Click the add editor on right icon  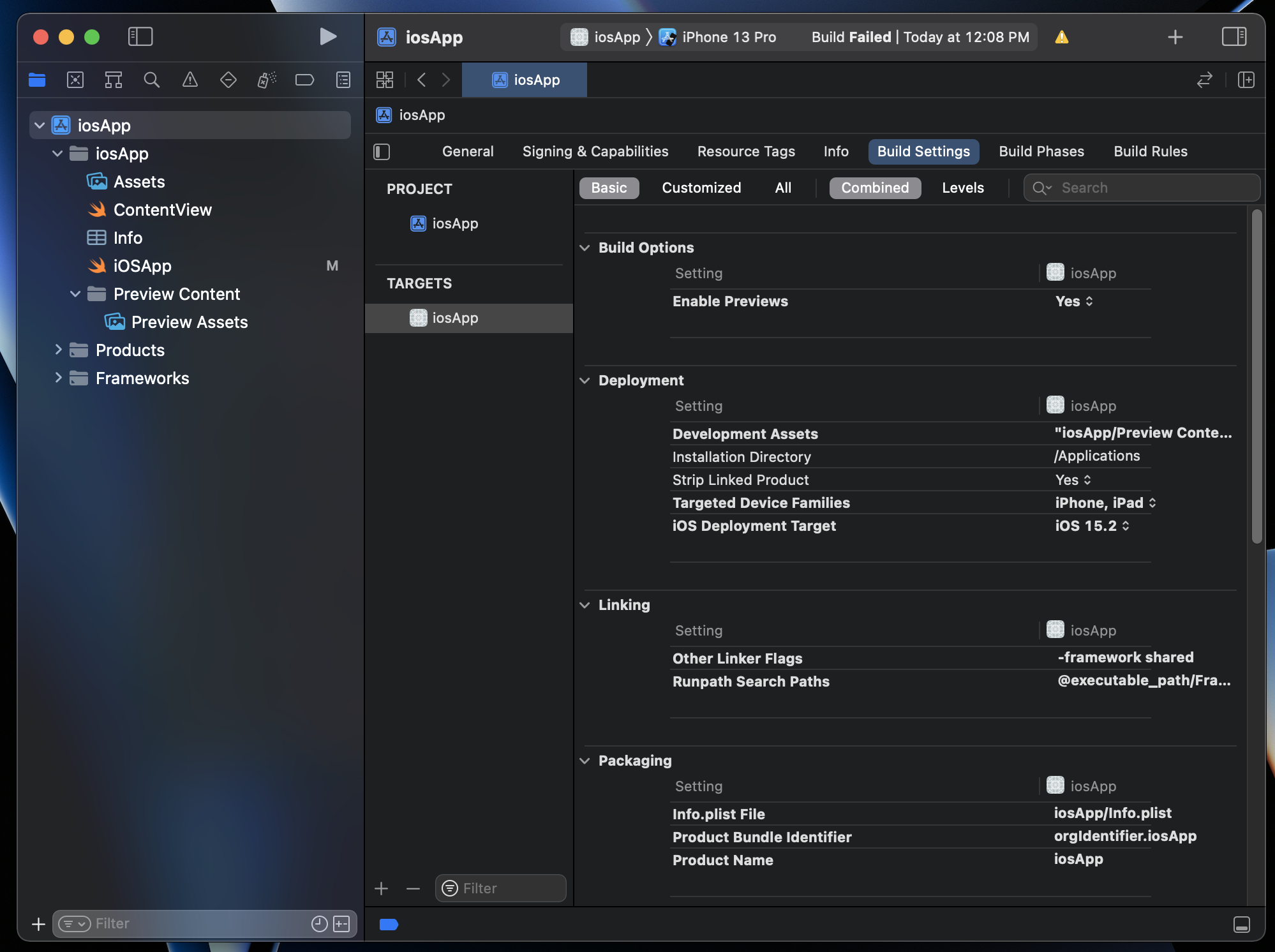click(x=1246, y=80)
